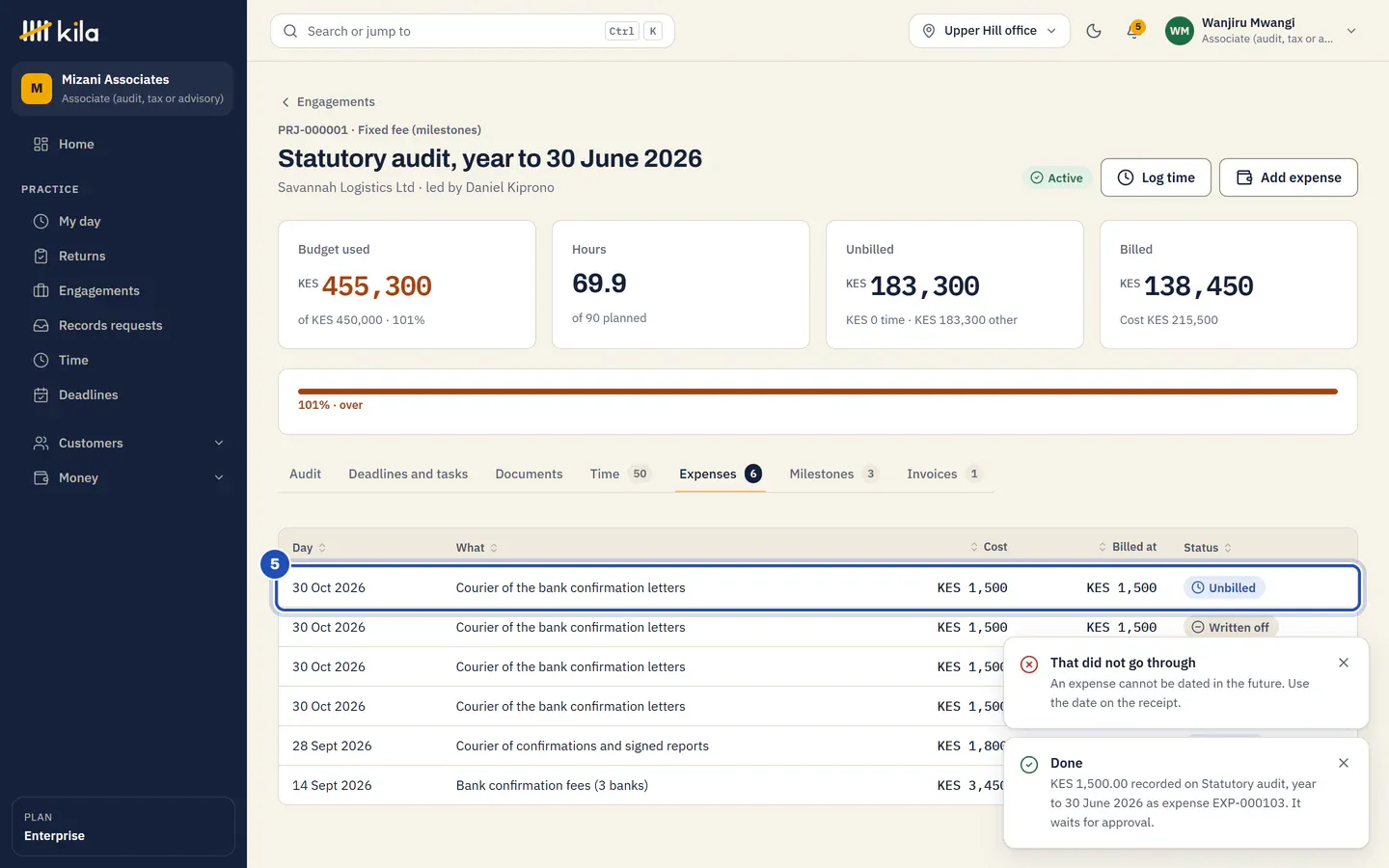Open Home in the sidebar

(x=123, y=144)
